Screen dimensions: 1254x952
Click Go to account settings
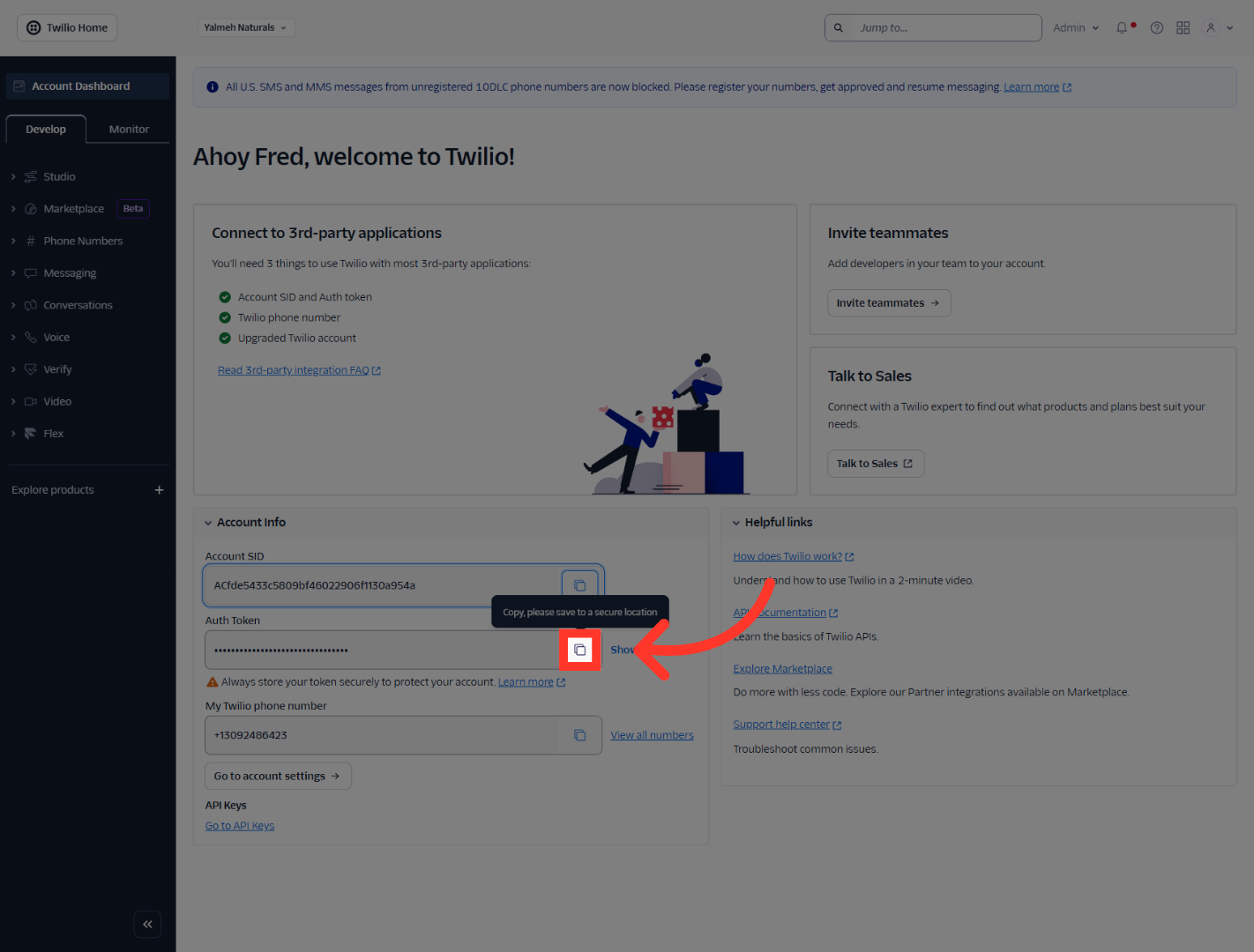tap(278, 777)
